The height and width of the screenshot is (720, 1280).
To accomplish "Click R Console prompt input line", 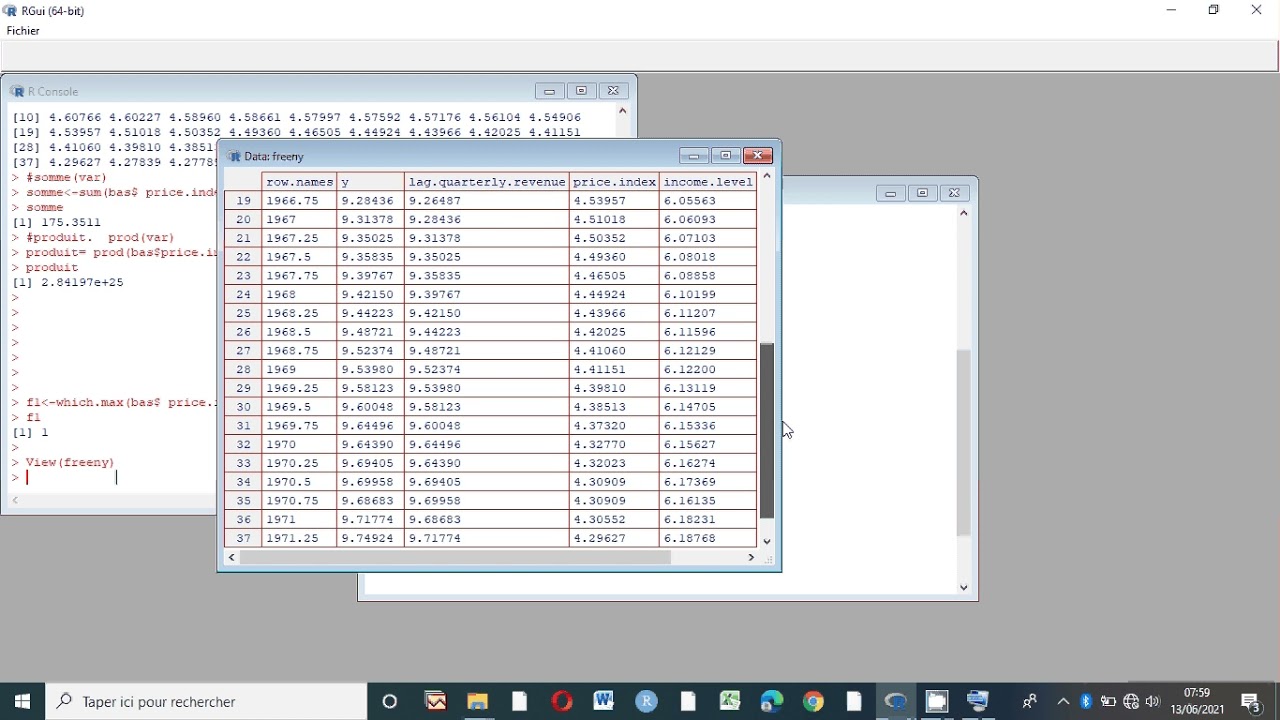I will pos(113,478).
